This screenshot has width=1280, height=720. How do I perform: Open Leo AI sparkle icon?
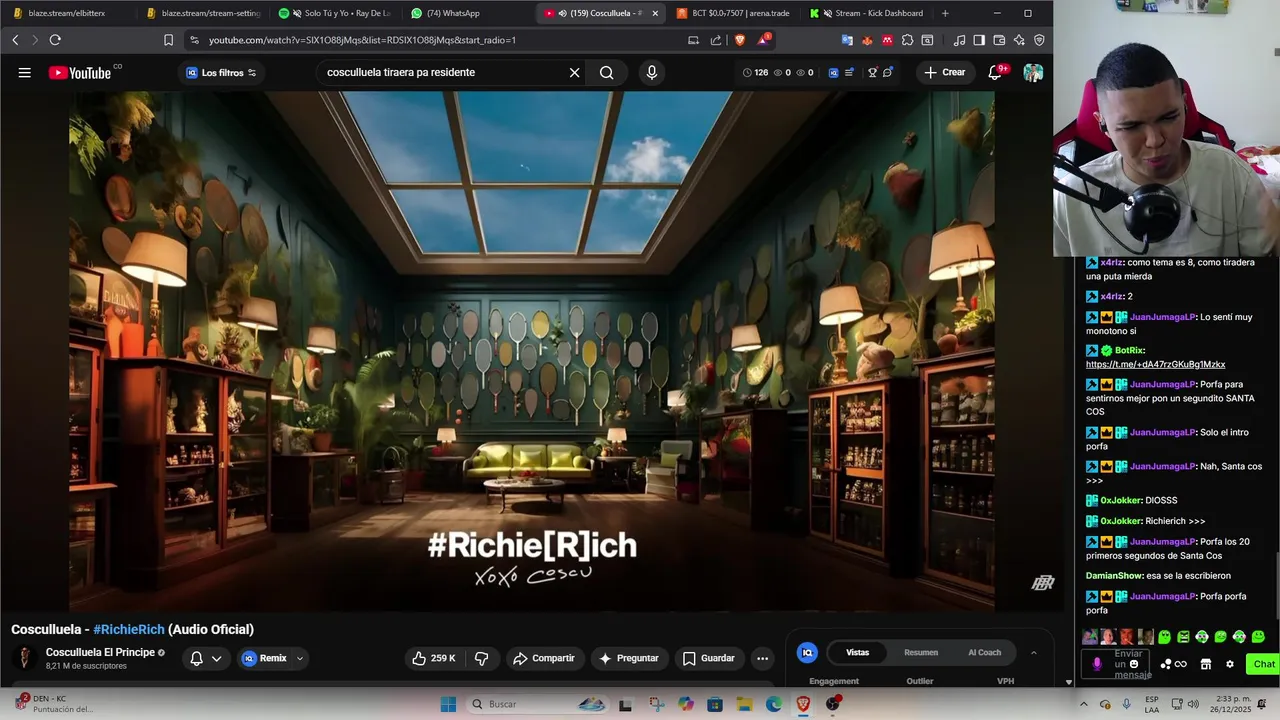[1019, 40]
